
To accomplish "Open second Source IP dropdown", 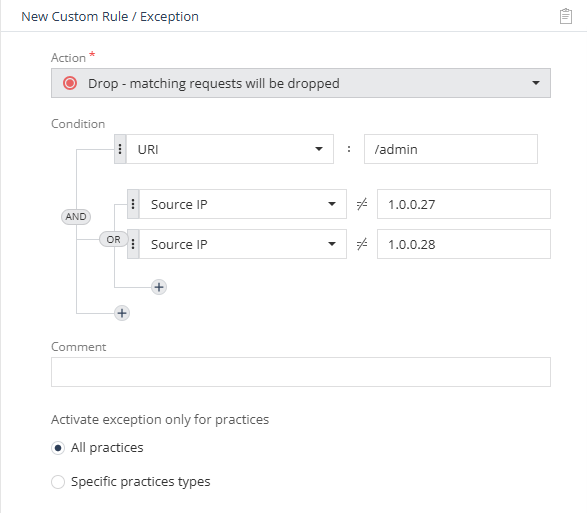I will click(x=243, y=244).
